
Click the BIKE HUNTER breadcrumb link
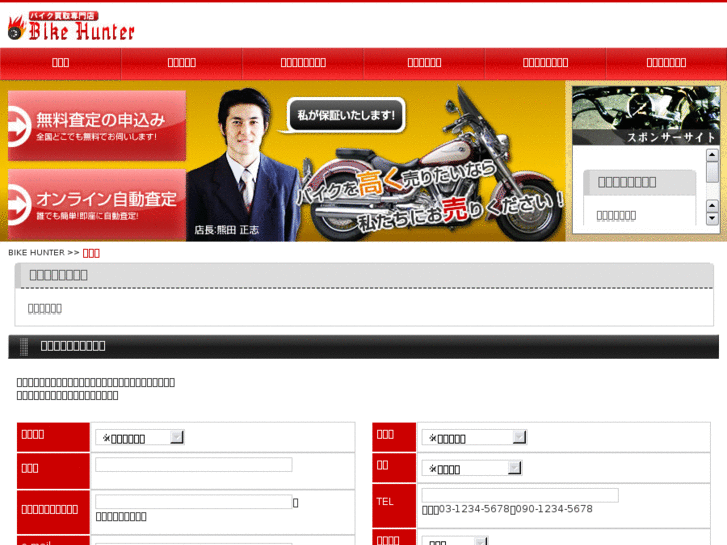click(x=36, y=253)
